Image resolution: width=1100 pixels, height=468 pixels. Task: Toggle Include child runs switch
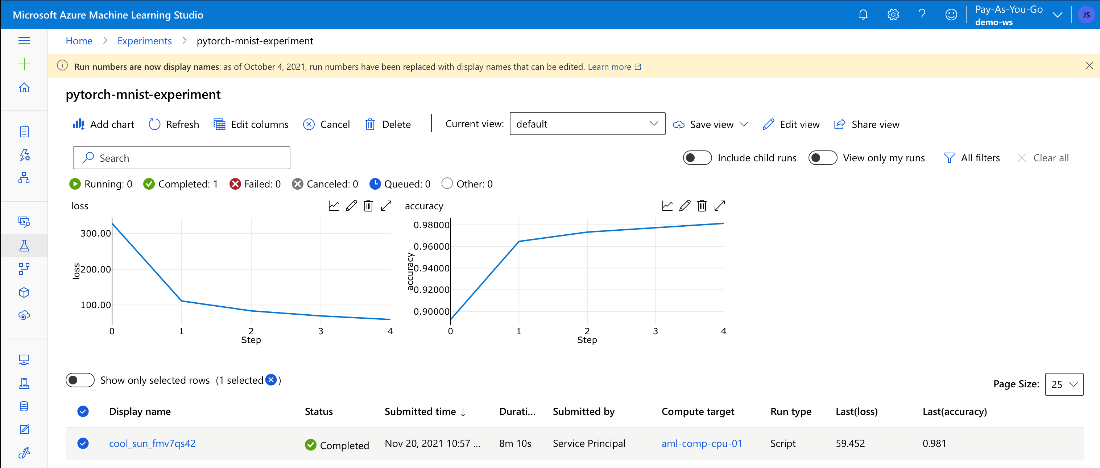tap(697, 158)
